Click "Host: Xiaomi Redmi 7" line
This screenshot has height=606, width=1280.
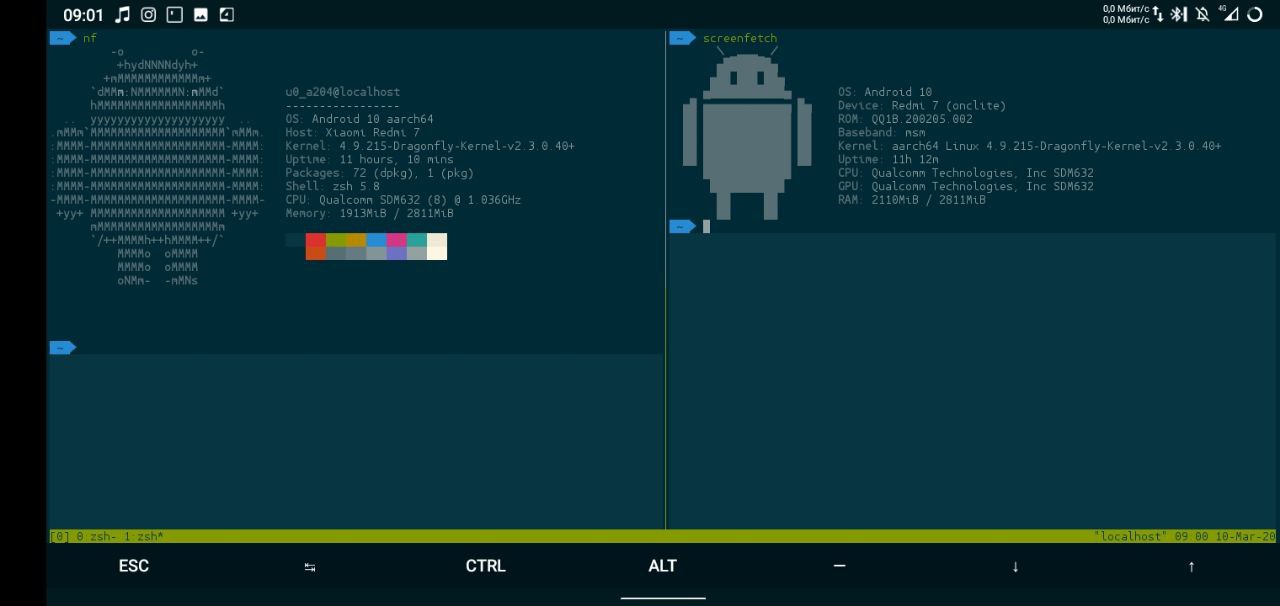coord(353,132)
